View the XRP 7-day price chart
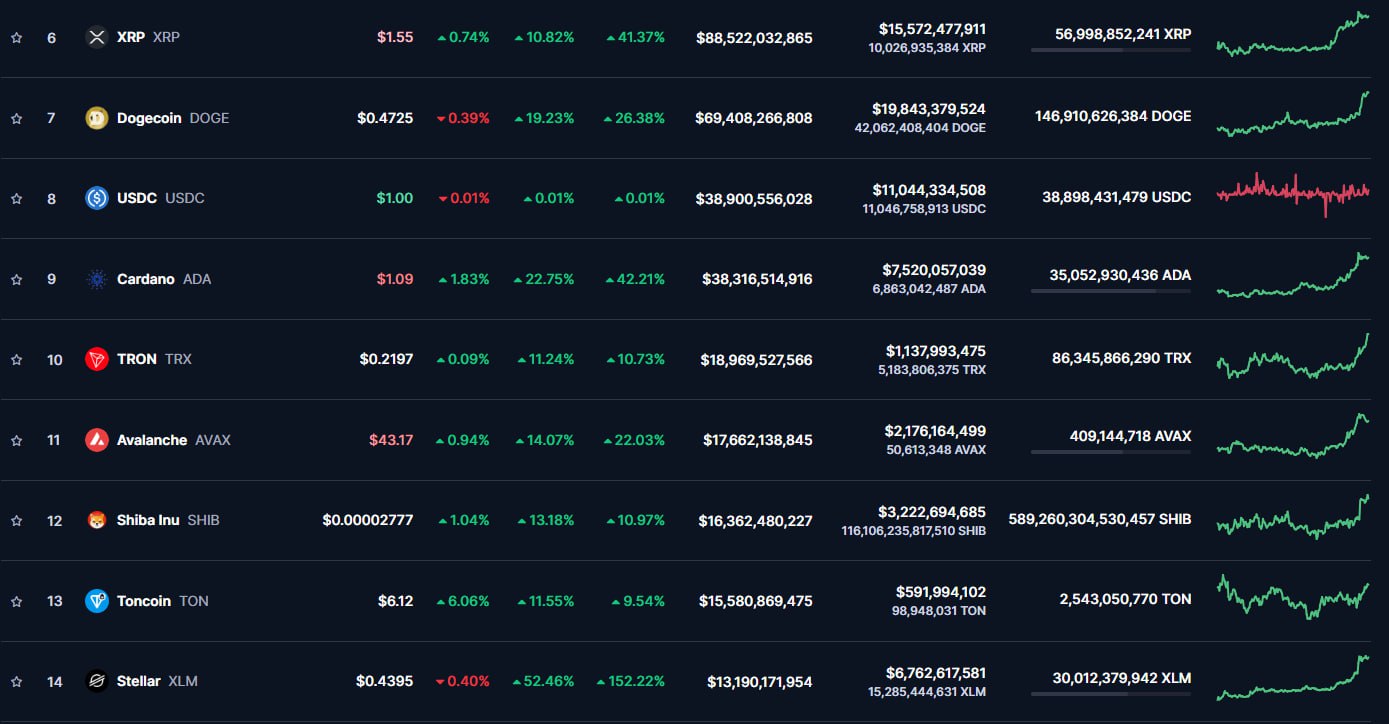Screen dimensions: 1389x724 click(x=1293, y=34)
